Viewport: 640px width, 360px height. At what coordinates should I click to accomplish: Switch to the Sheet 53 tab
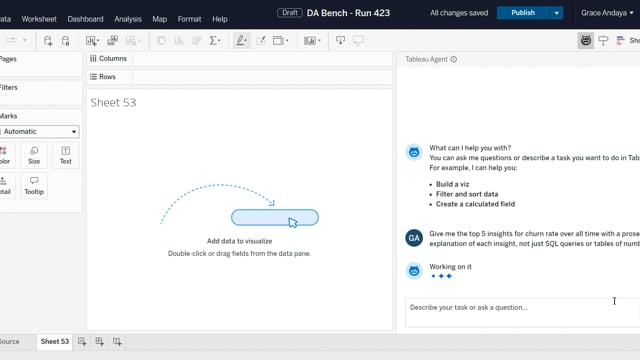(x=55, y=342)
